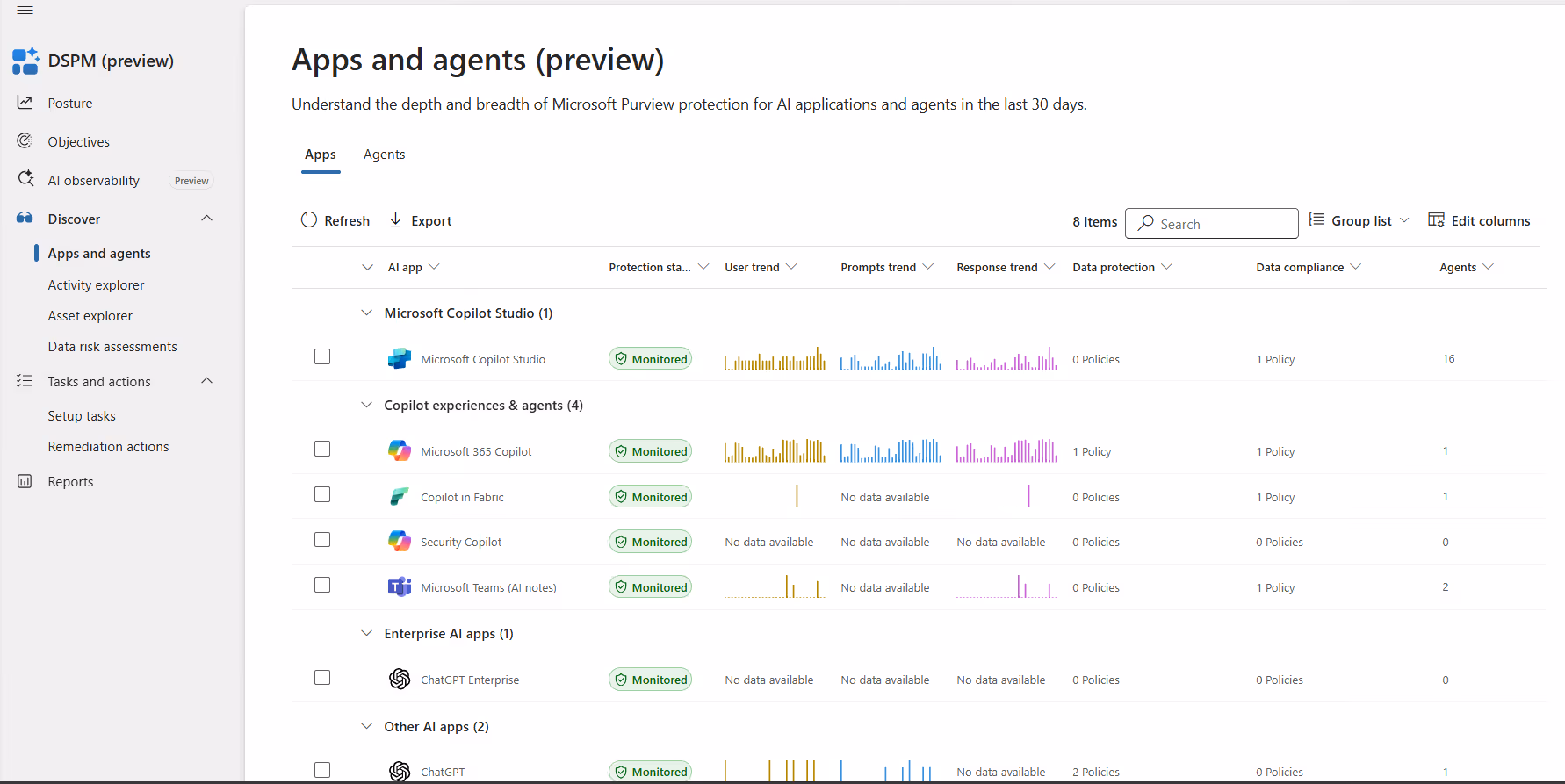
Task: Click the Edit columns table icon
Action: [x=1436, y=219]
